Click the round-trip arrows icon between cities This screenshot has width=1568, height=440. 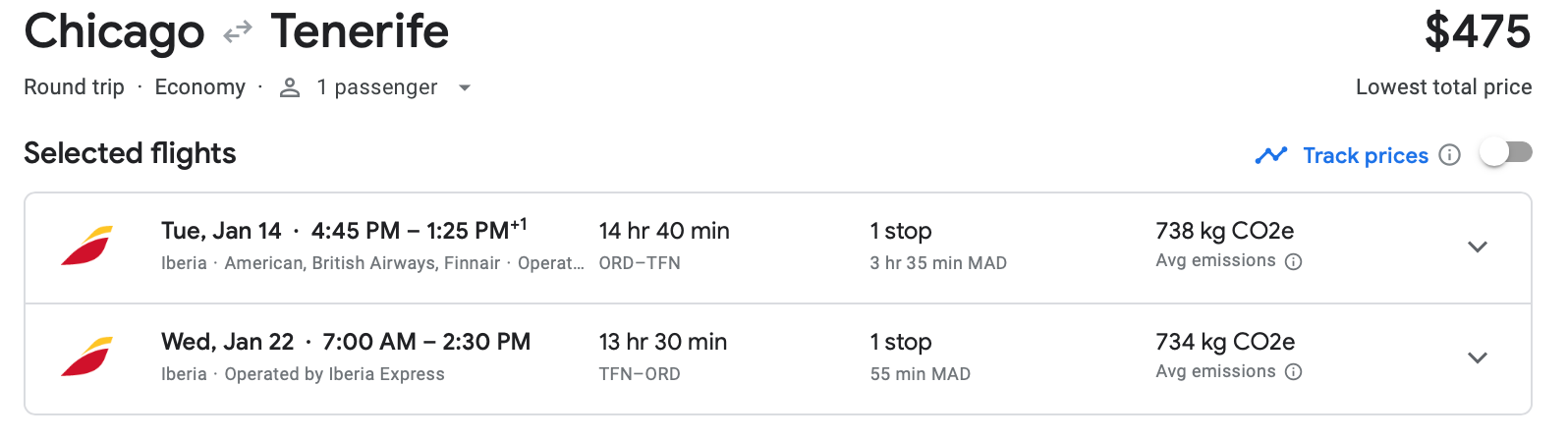click(238, 34)
